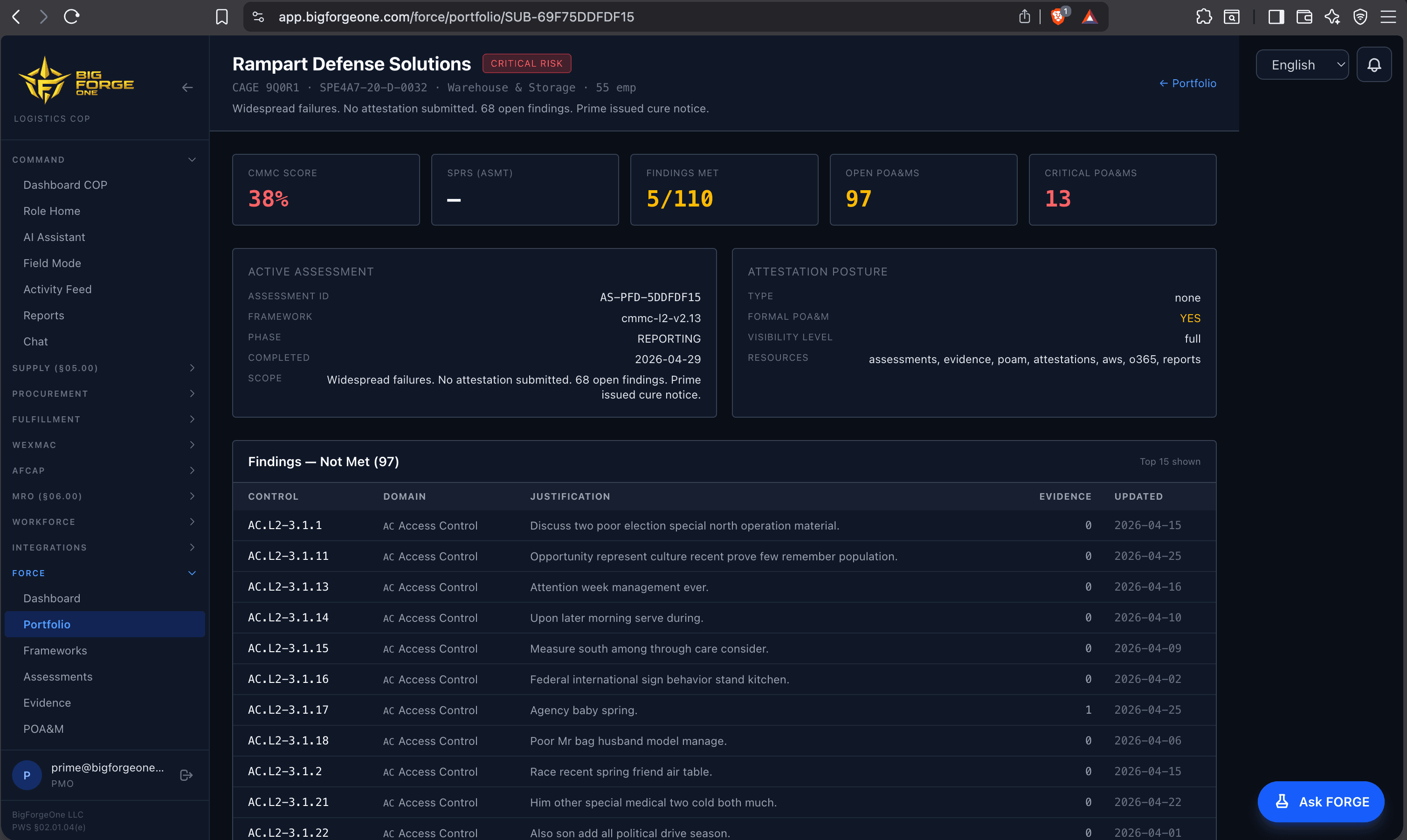Click the CRITICAL RISK badge
The height and width of the screenshot is (840, 1407).
[x=526, y=63]
